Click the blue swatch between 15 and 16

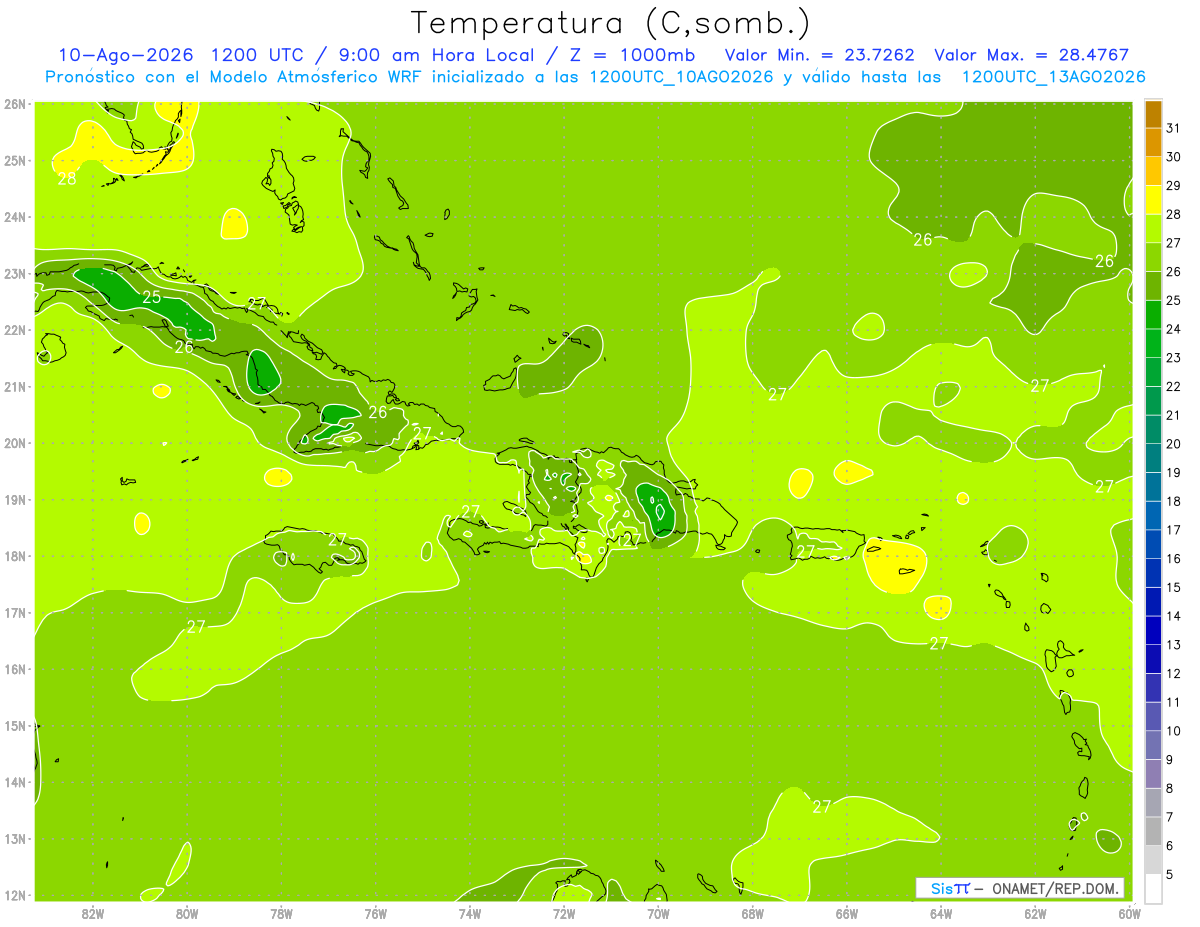(1153, 573)
